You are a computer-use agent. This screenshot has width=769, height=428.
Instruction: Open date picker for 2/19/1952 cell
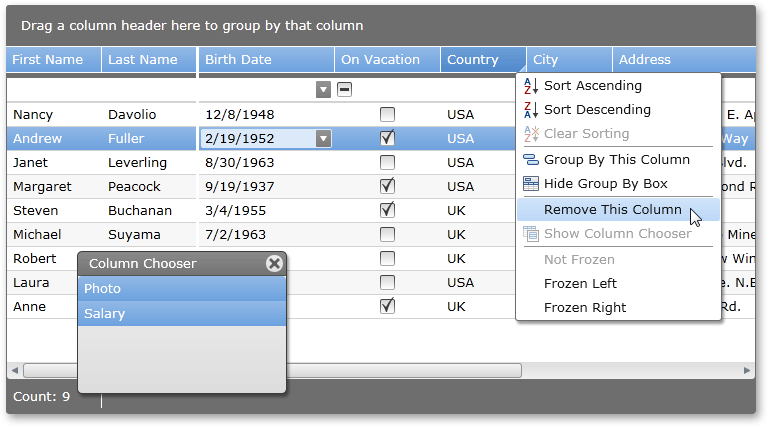tap(323, 139)
